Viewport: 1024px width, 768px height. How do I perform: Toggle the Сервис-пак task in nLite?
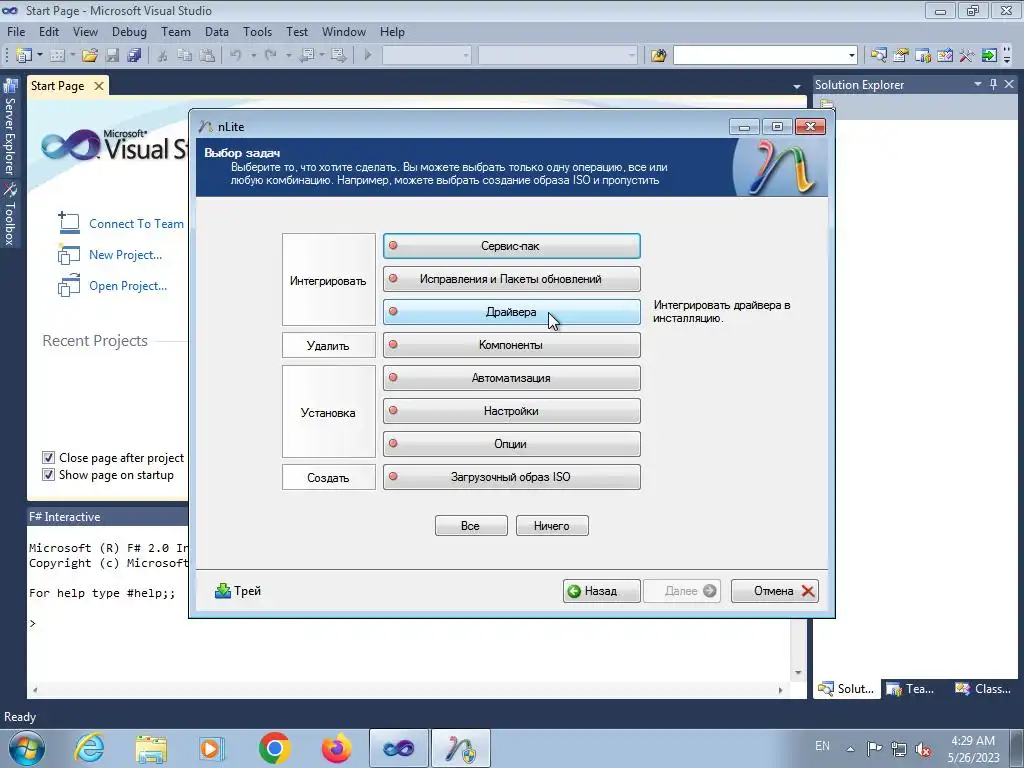(x=511, y=246)
